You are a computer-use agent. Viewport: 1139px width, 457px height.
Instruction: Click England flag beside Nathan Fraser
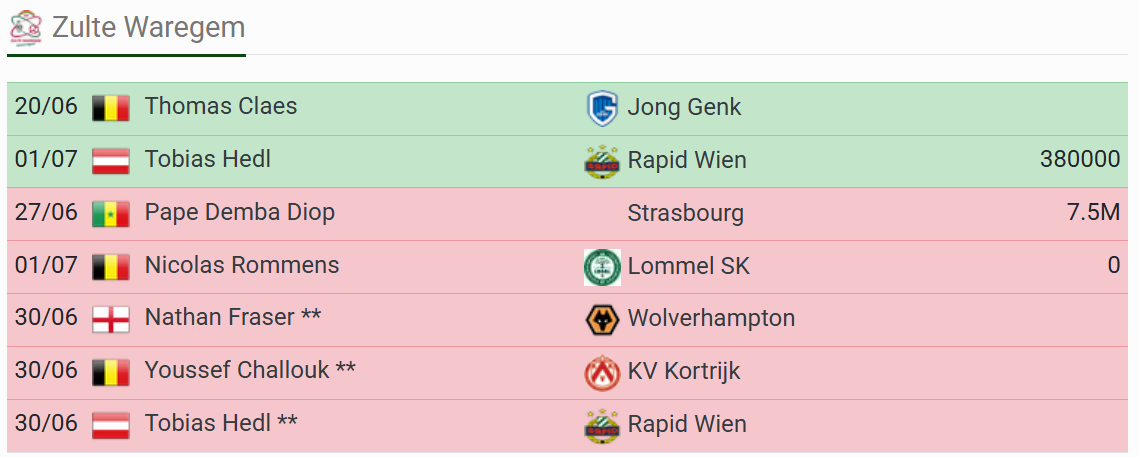coord(110,320)
